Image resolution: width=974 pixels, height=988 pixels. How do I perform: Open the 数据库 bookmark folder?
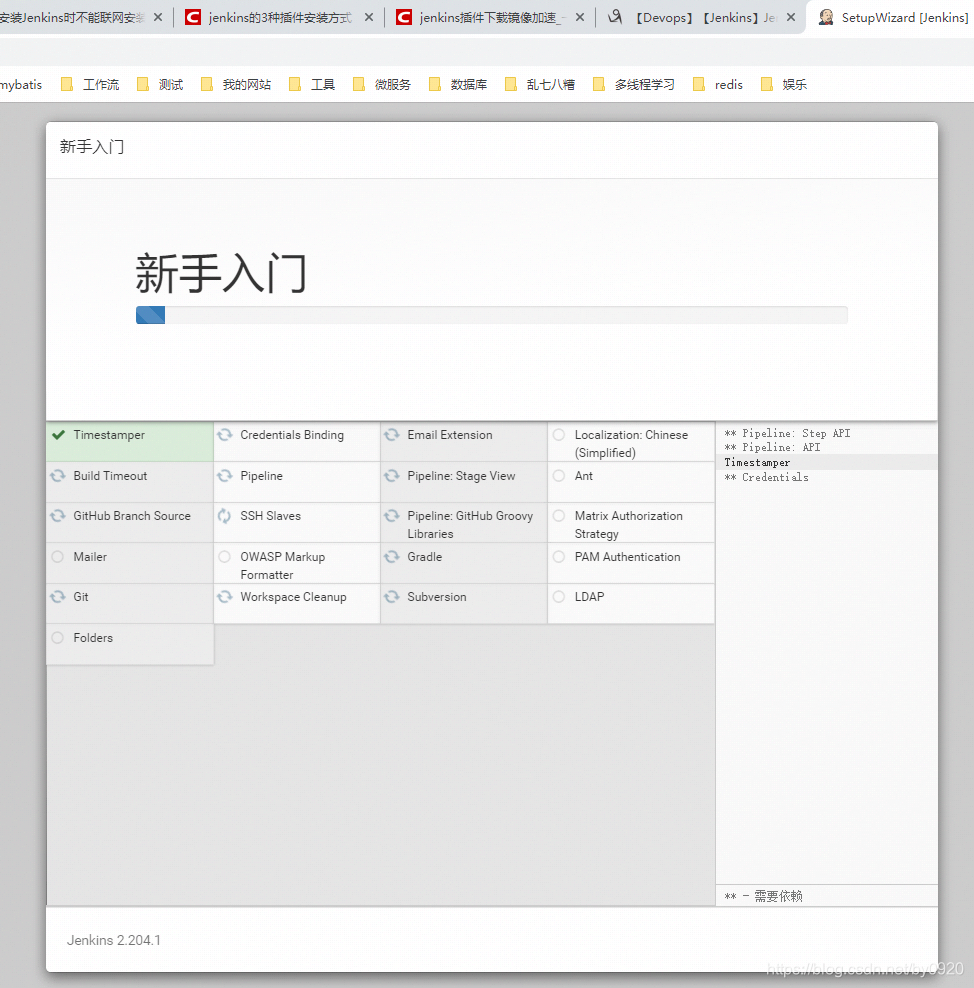458,84
